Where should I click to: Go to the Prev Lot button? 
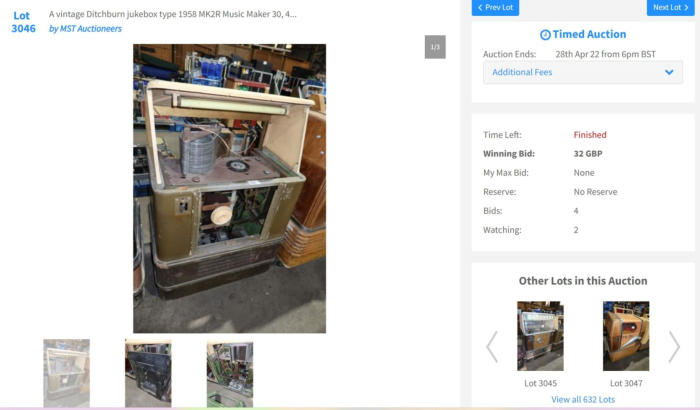point(495,8)
